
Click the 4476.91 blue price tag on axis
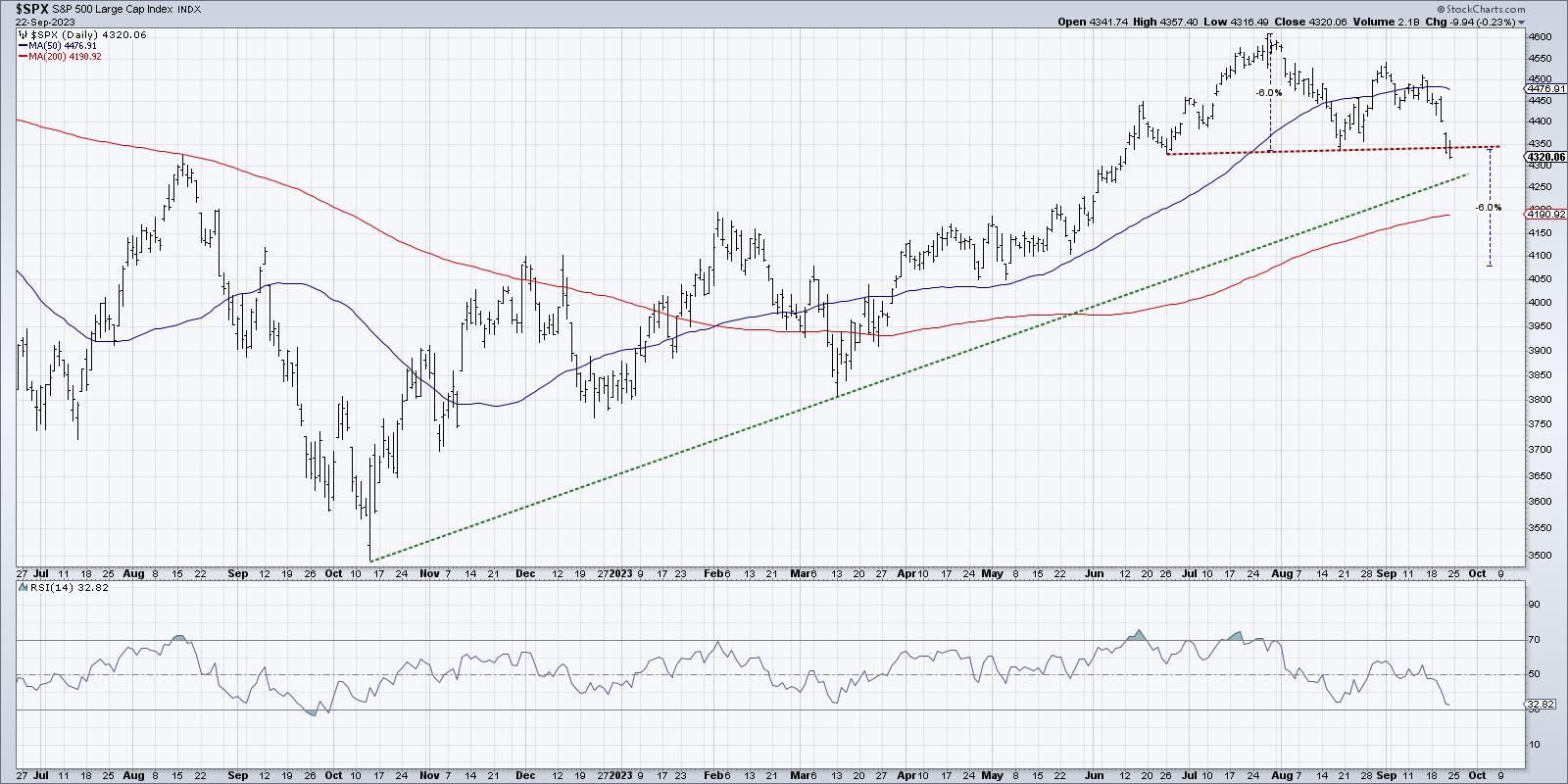1544,89
